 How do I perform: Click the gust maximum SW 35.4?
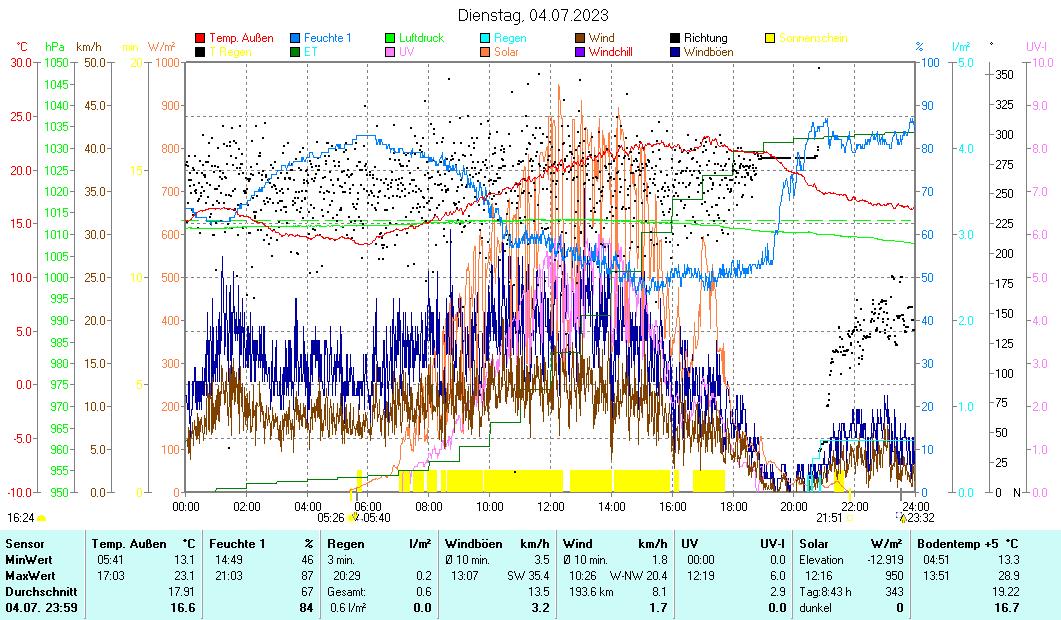[x=528, y=576]
